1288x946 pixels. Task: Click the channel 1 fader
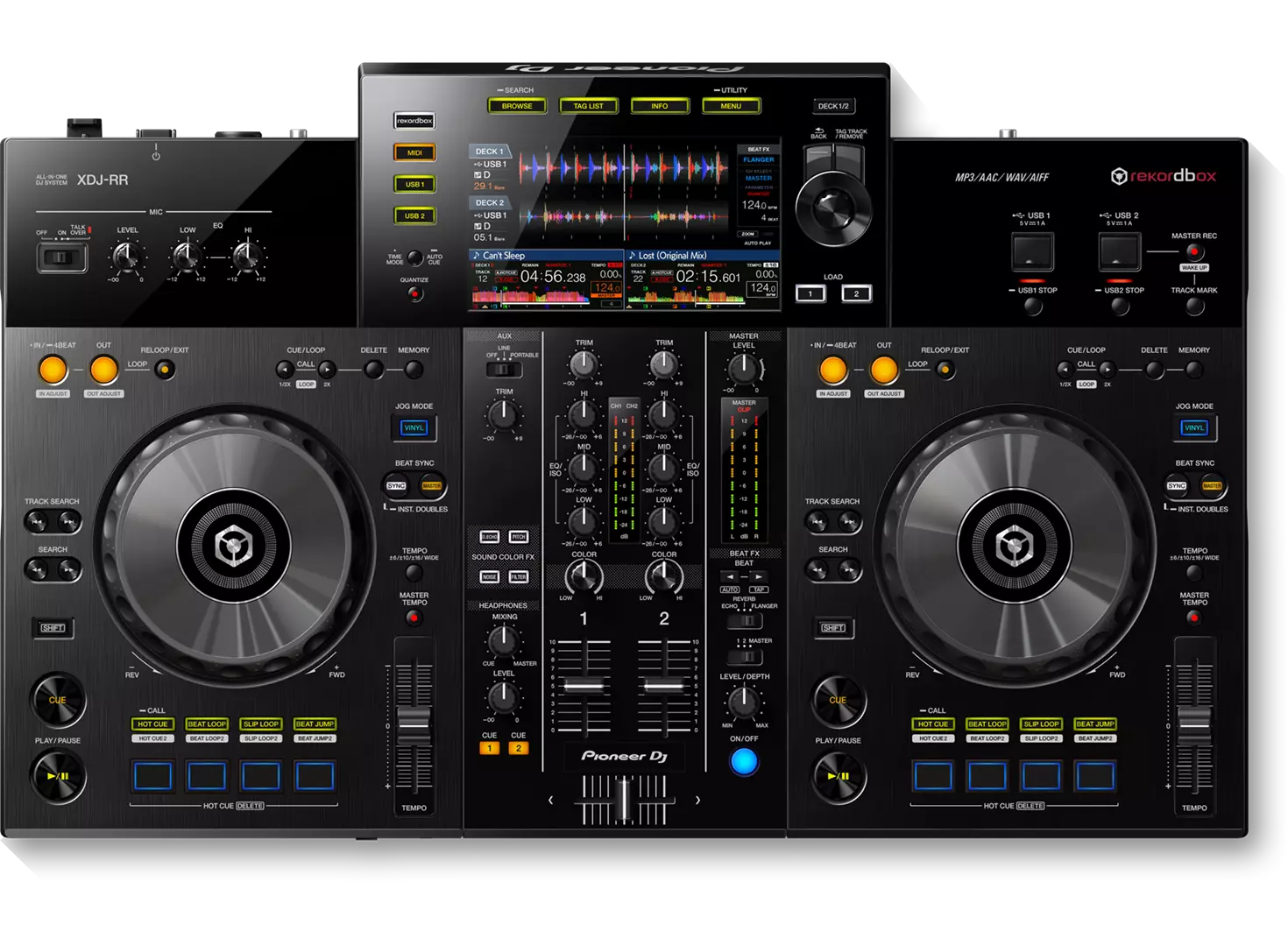pyautogui.click(x=584, y=686)
